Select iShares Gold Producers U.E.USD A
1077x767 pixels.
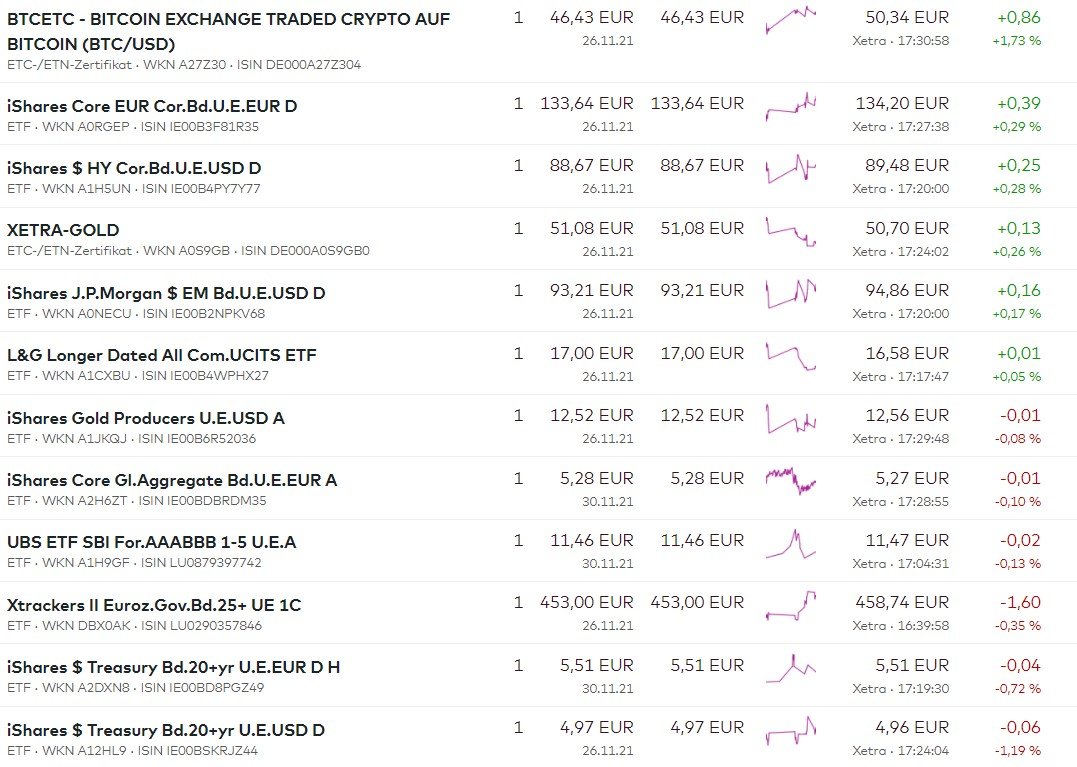(x=145, y=418)
